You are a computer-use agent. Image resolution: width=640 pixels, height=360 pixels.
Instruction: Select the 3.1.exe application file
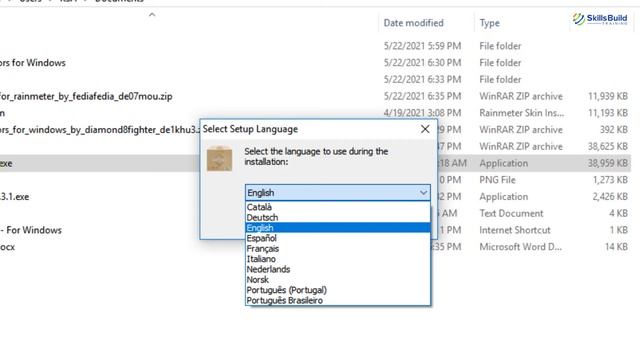15,197
